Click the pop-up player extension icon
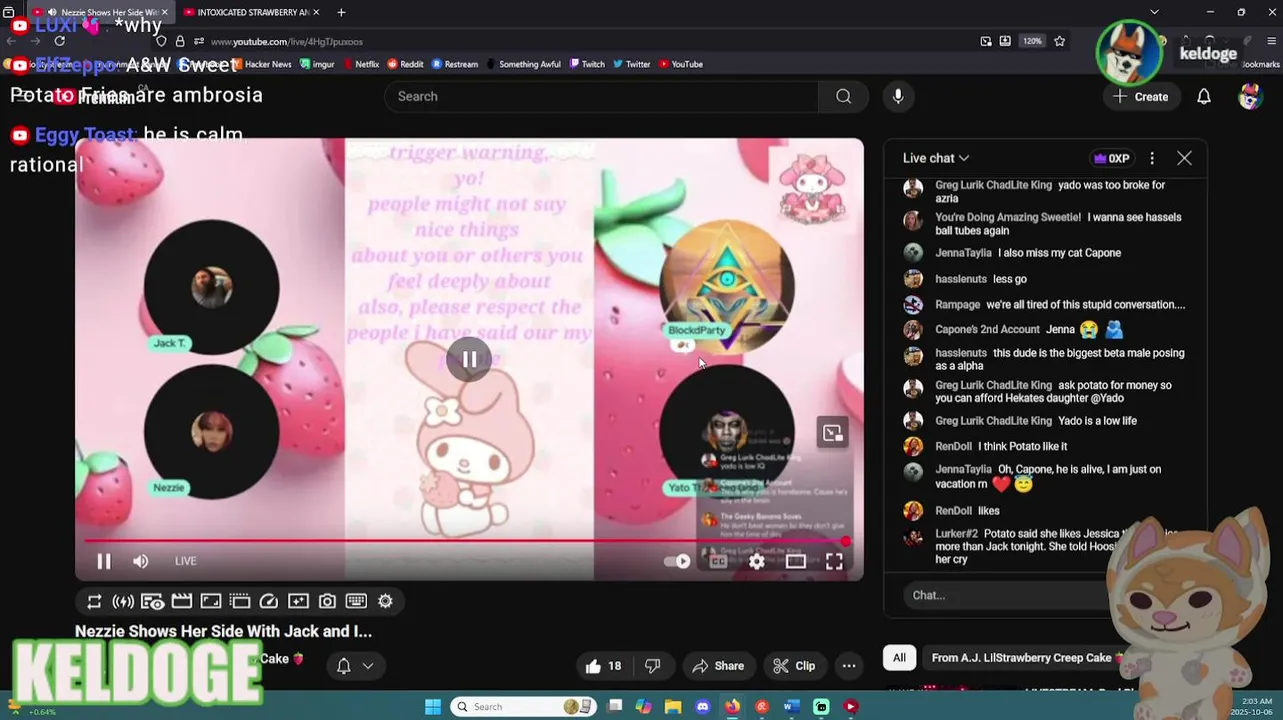Viewport: 1283px width, 720px height. click(240, 601)
